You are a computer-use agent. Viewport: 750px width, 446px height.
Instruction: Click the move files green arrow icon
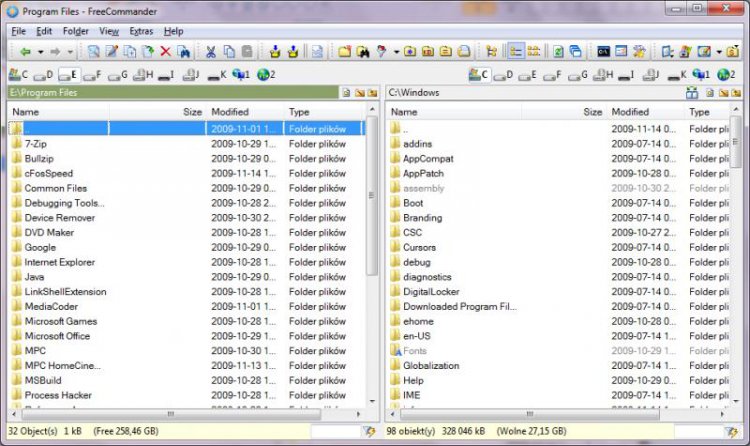[x=148, y=51]
